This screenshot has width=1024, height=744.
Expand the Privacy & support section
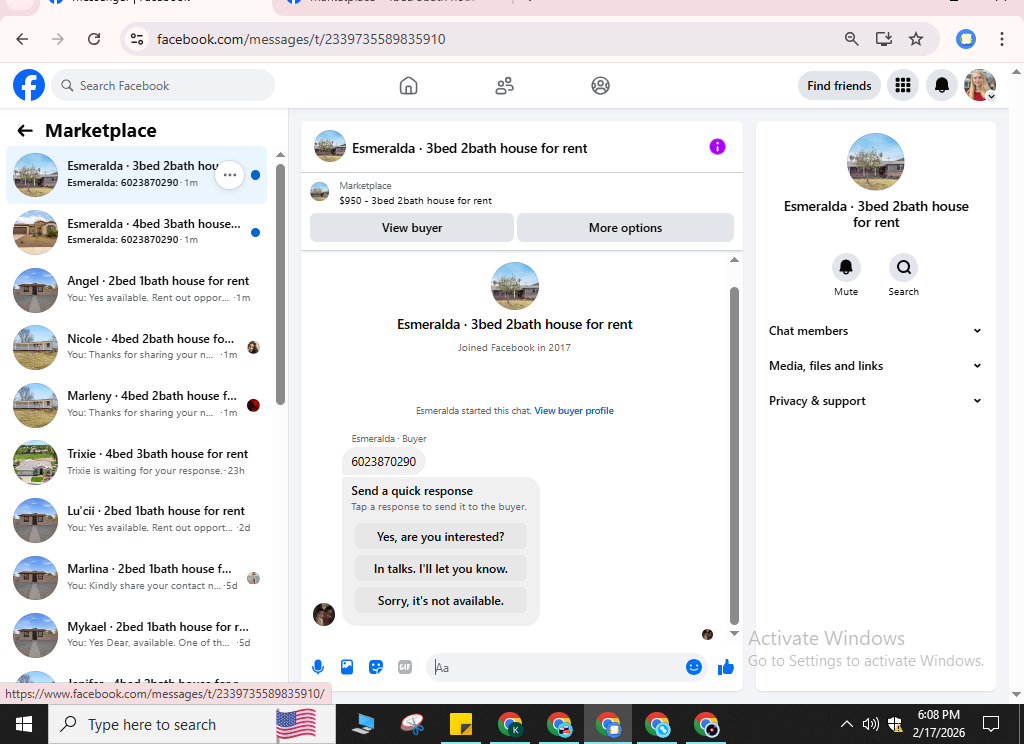(x=875, y=401)
